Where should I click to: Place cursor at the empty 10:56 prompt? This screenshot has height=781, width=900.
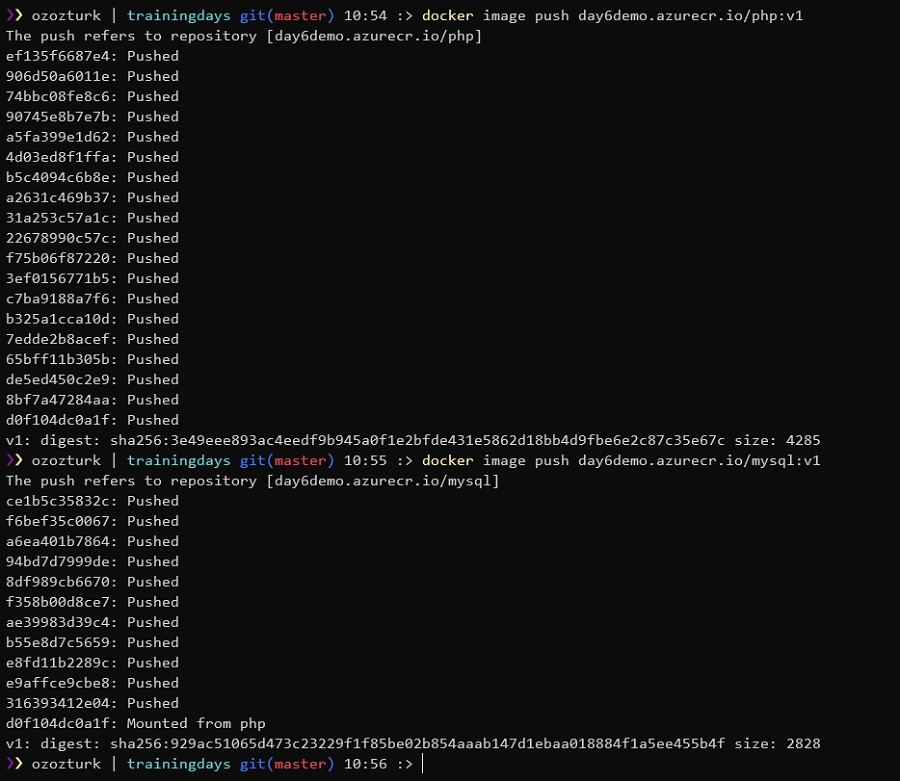(x=424, y=764)
